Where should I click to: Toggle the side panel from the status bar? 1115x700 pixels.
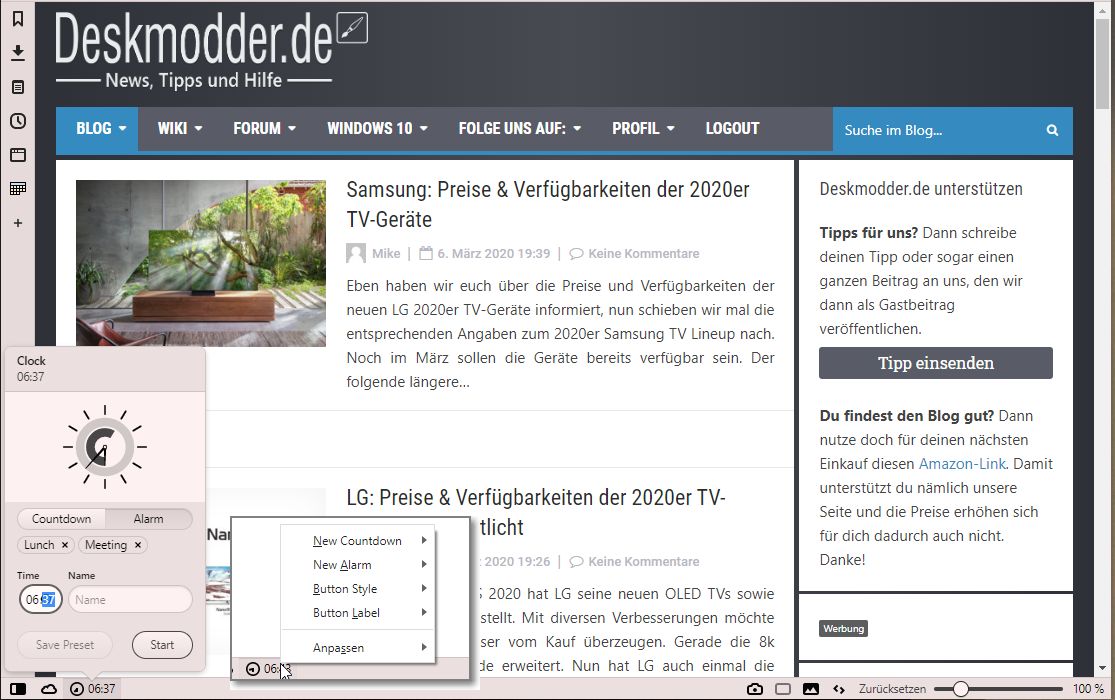18,689
